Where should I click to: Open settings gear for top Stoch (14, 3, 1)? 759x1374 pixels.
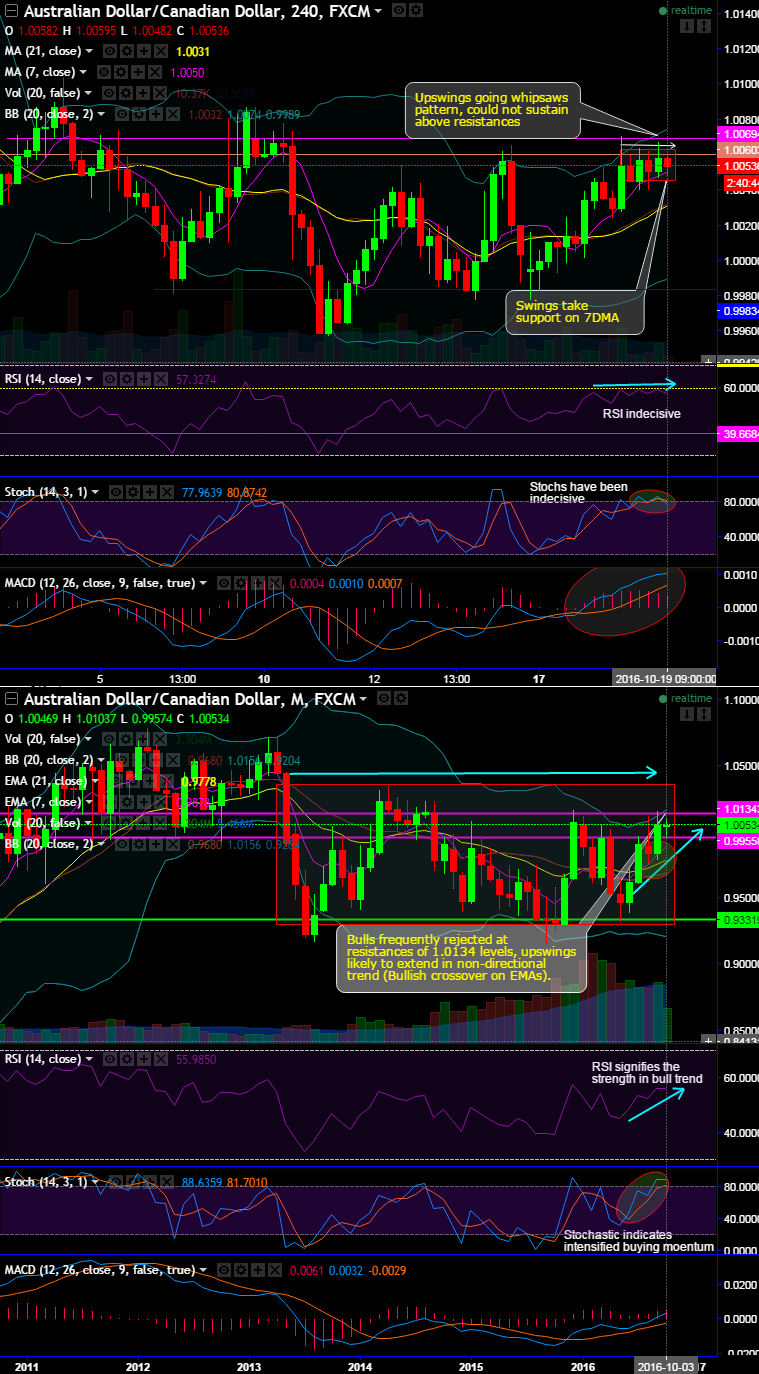(133, 492)
